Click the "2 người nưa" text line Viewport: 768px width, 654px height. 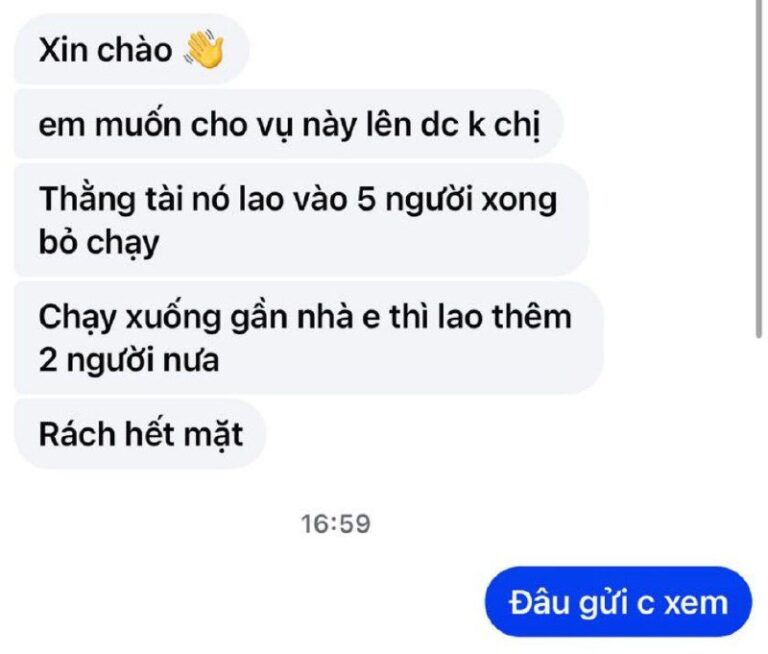(x=129, y=360)
